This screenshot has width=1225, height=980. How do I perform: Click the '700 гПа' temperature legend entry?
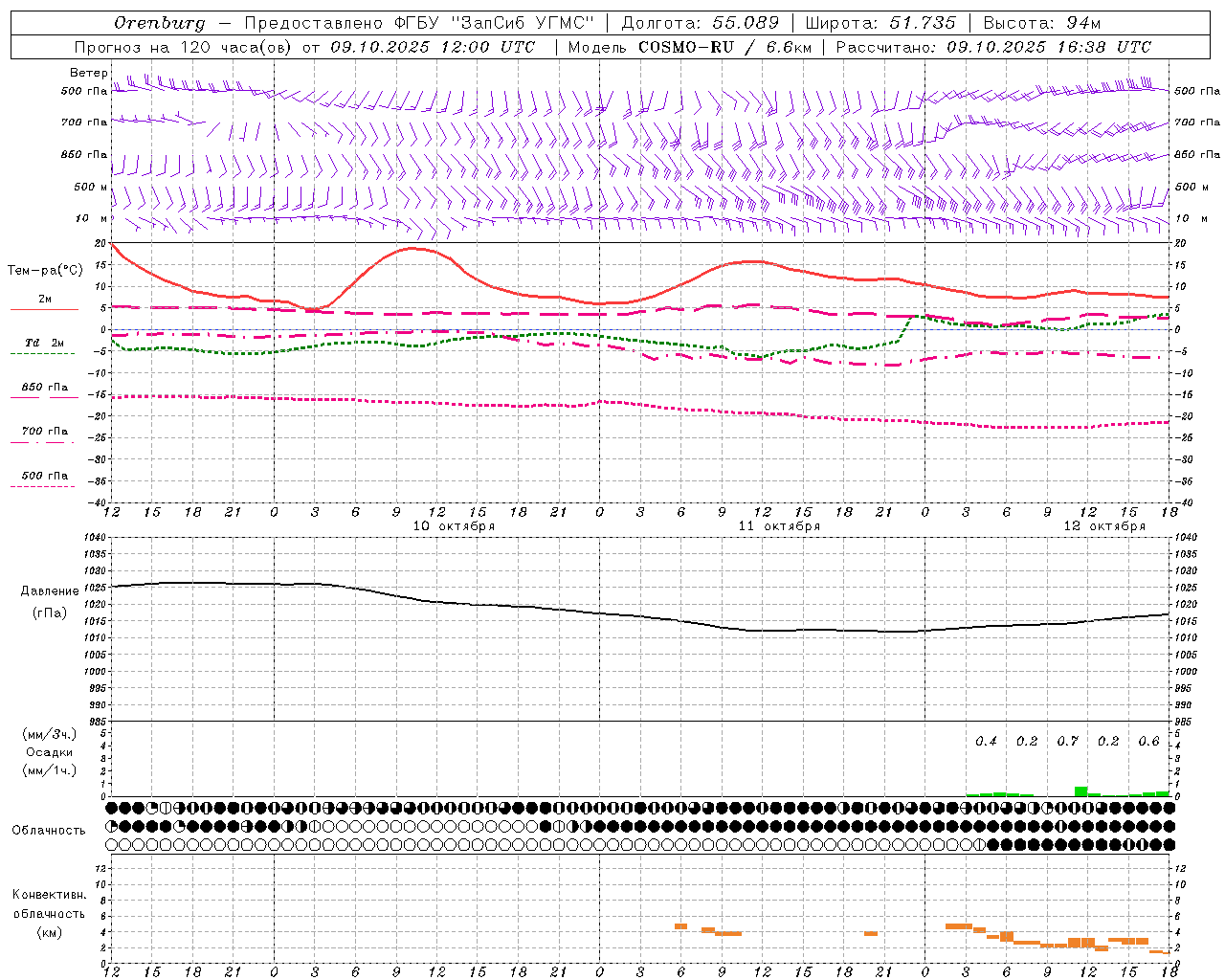(45, 431)
